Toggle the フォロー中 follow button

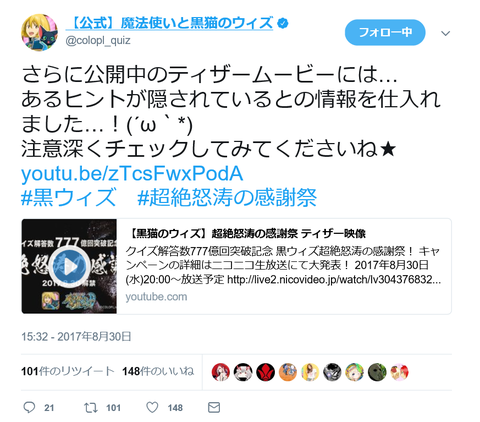coord(385,32)
